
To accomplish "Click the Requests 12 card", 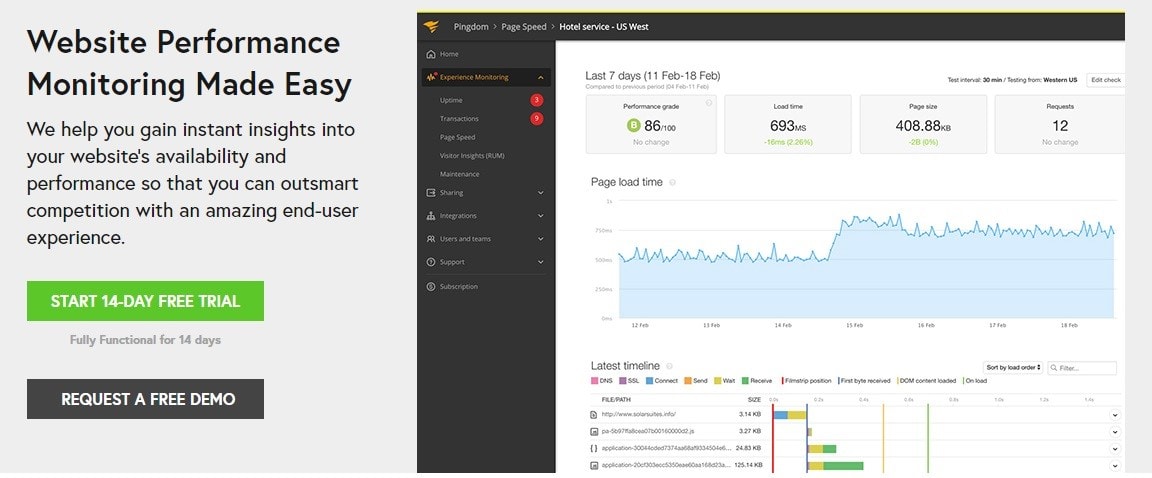I will coord(1059,124).
